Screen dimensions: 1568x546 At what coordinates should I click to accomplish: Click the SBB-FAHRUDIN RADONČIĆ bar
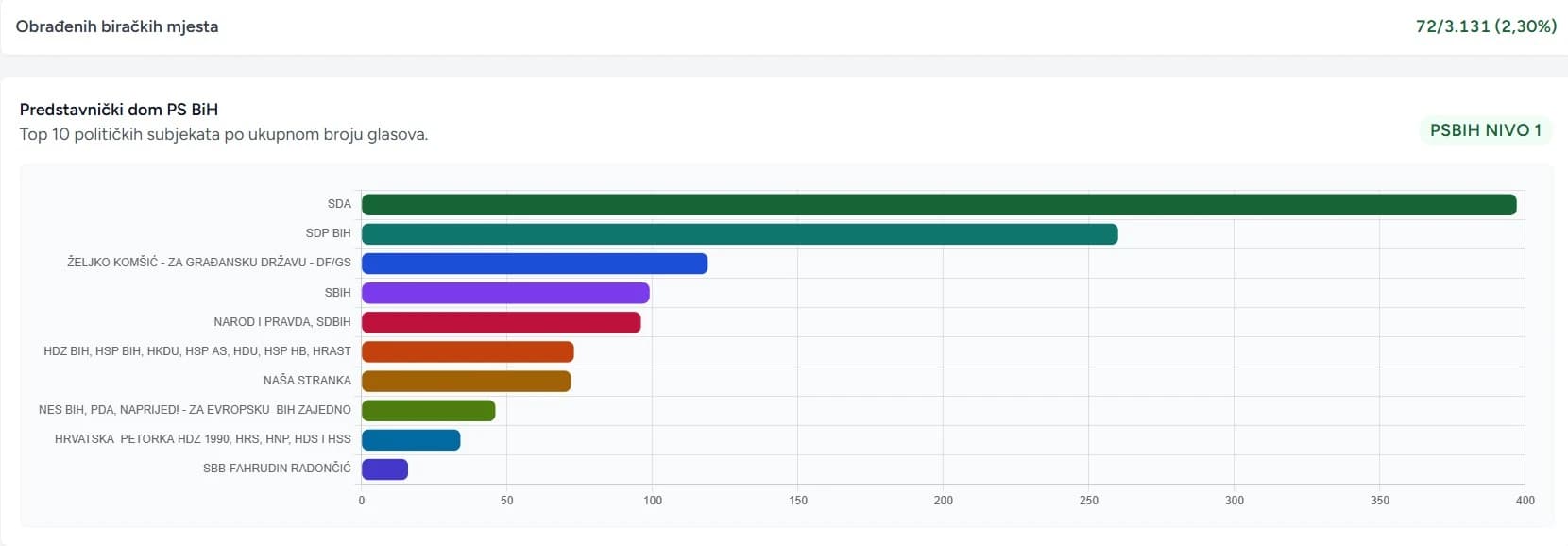point(385,469)
